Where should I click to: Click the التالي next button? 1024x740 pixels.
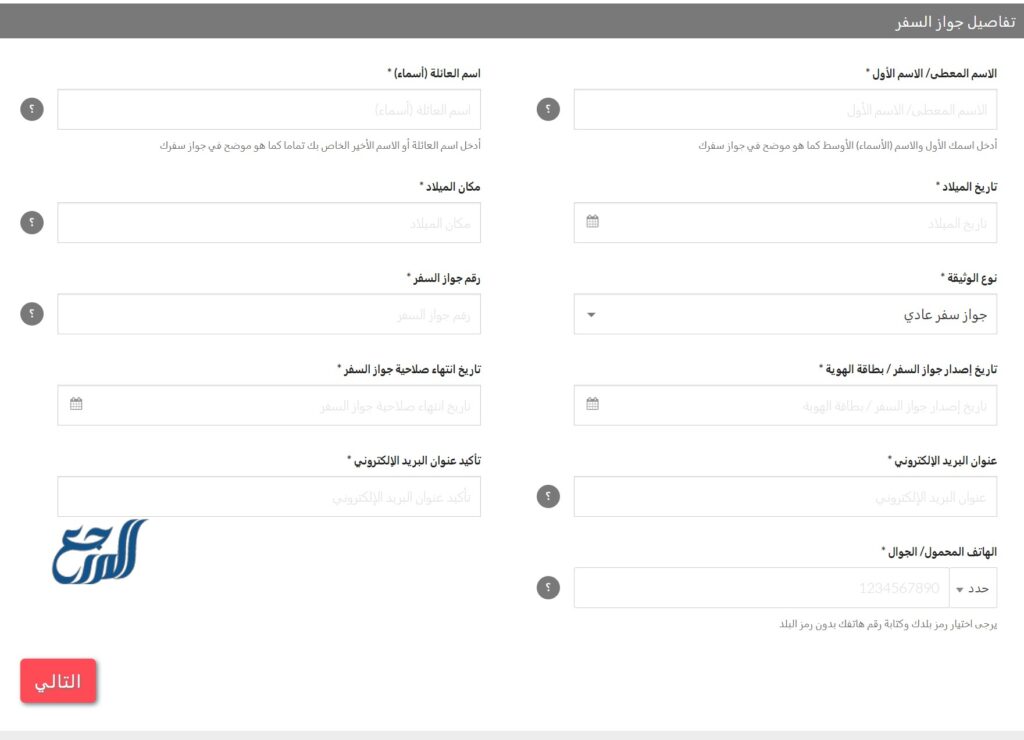point(58,680)
